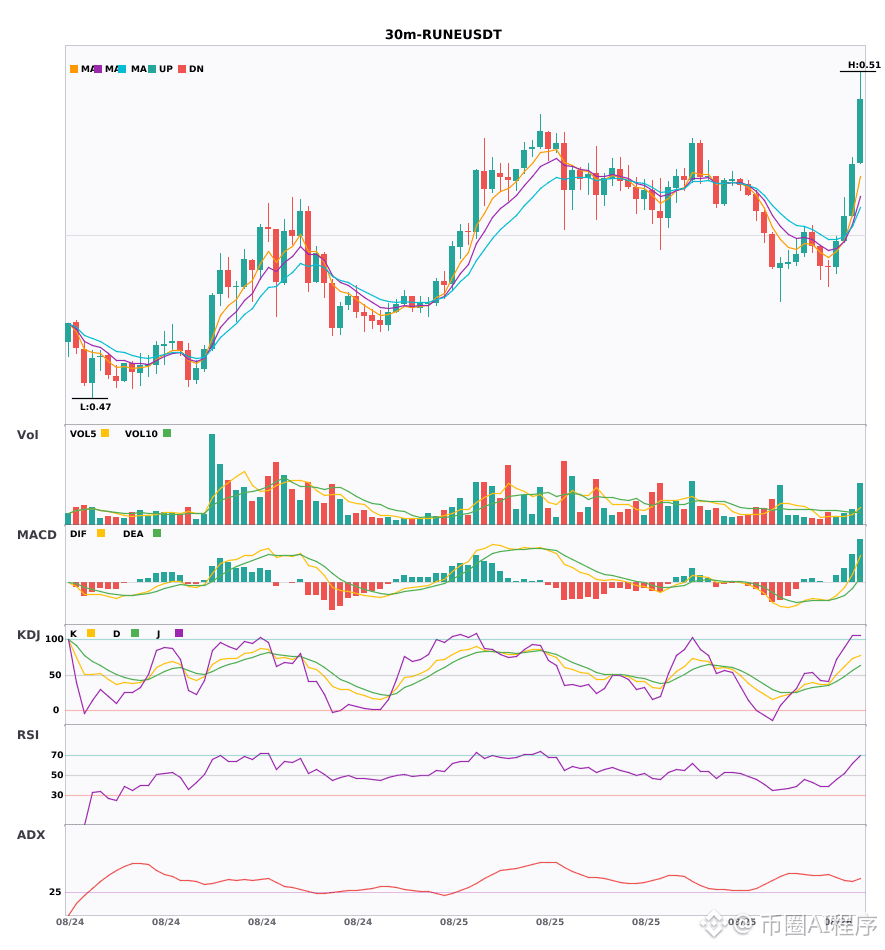Click the KDJ panel label
This screenshot has height=950, width=885.
pos(28,635)
